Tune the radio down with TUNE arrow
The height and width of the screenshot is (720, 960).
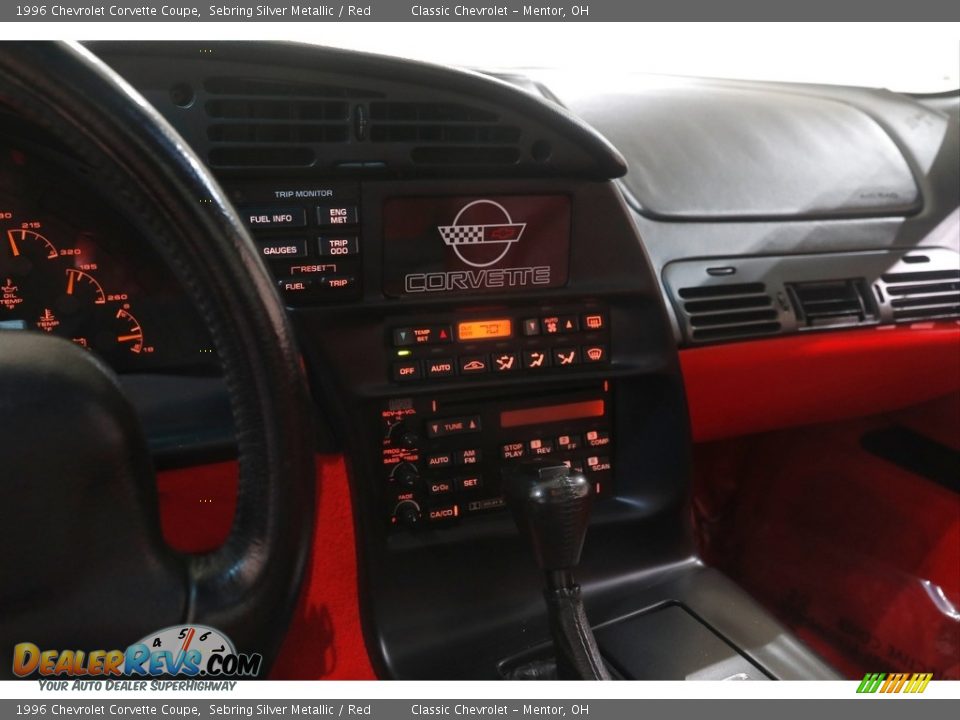[x=435, y=428]
